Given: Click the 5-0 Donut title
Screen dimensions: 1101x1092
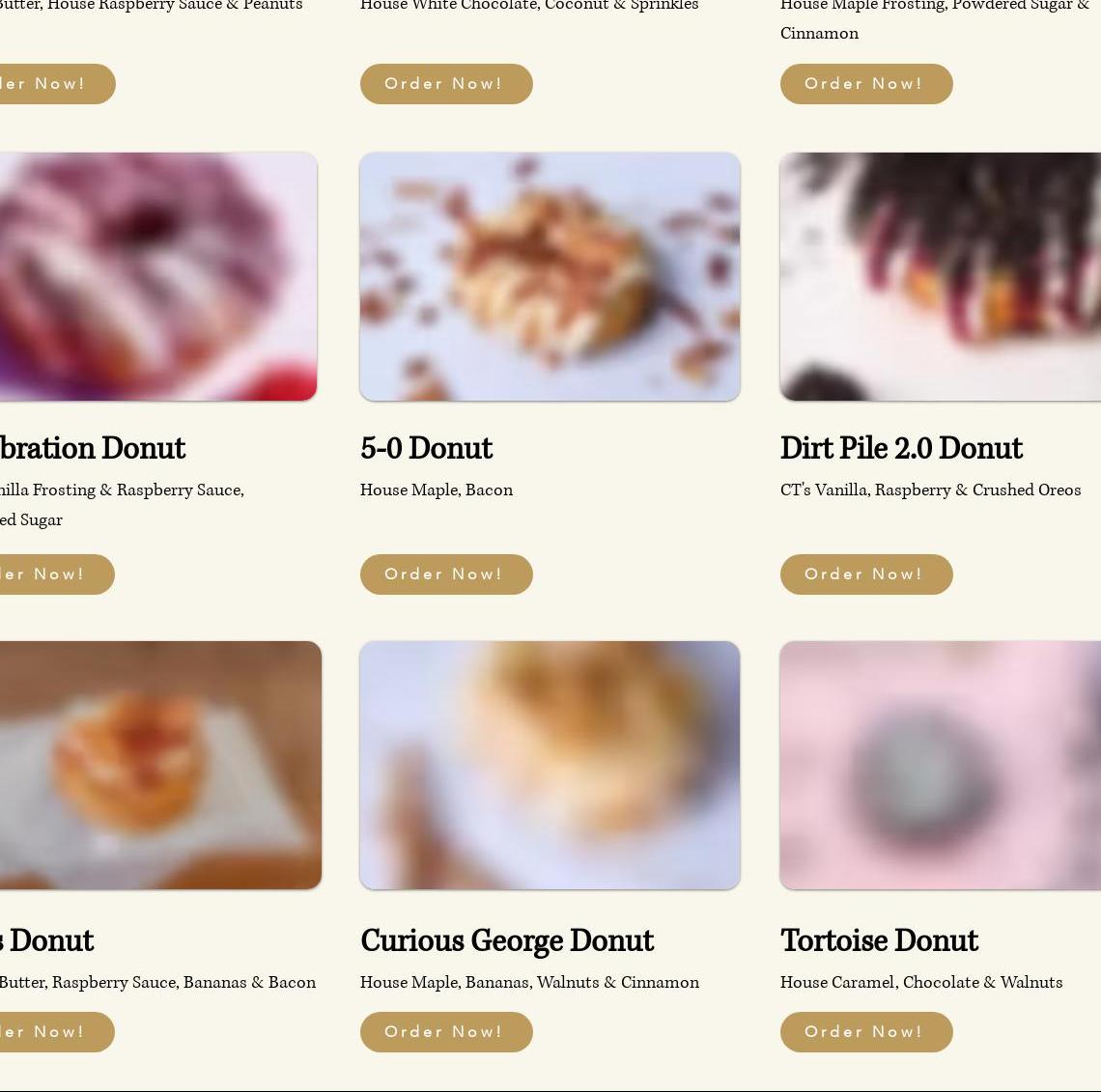Looking at the screenshot, I should (x=426, y=448).
